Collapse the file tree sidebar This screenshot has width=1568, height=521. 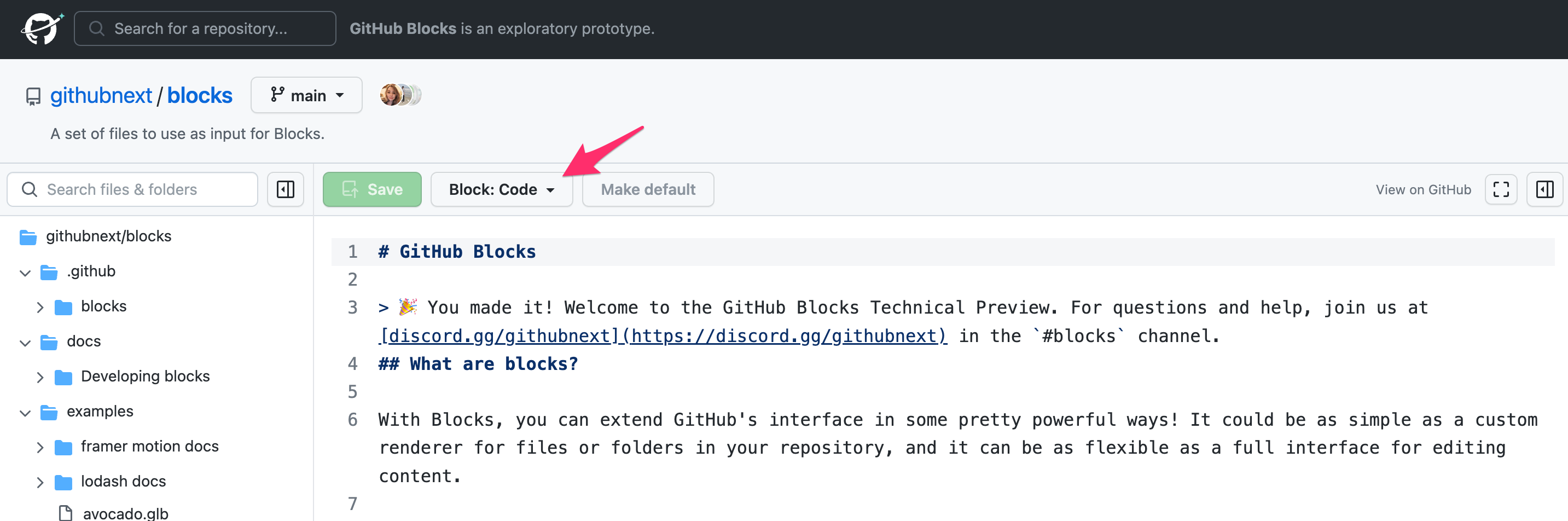[286, 189]
